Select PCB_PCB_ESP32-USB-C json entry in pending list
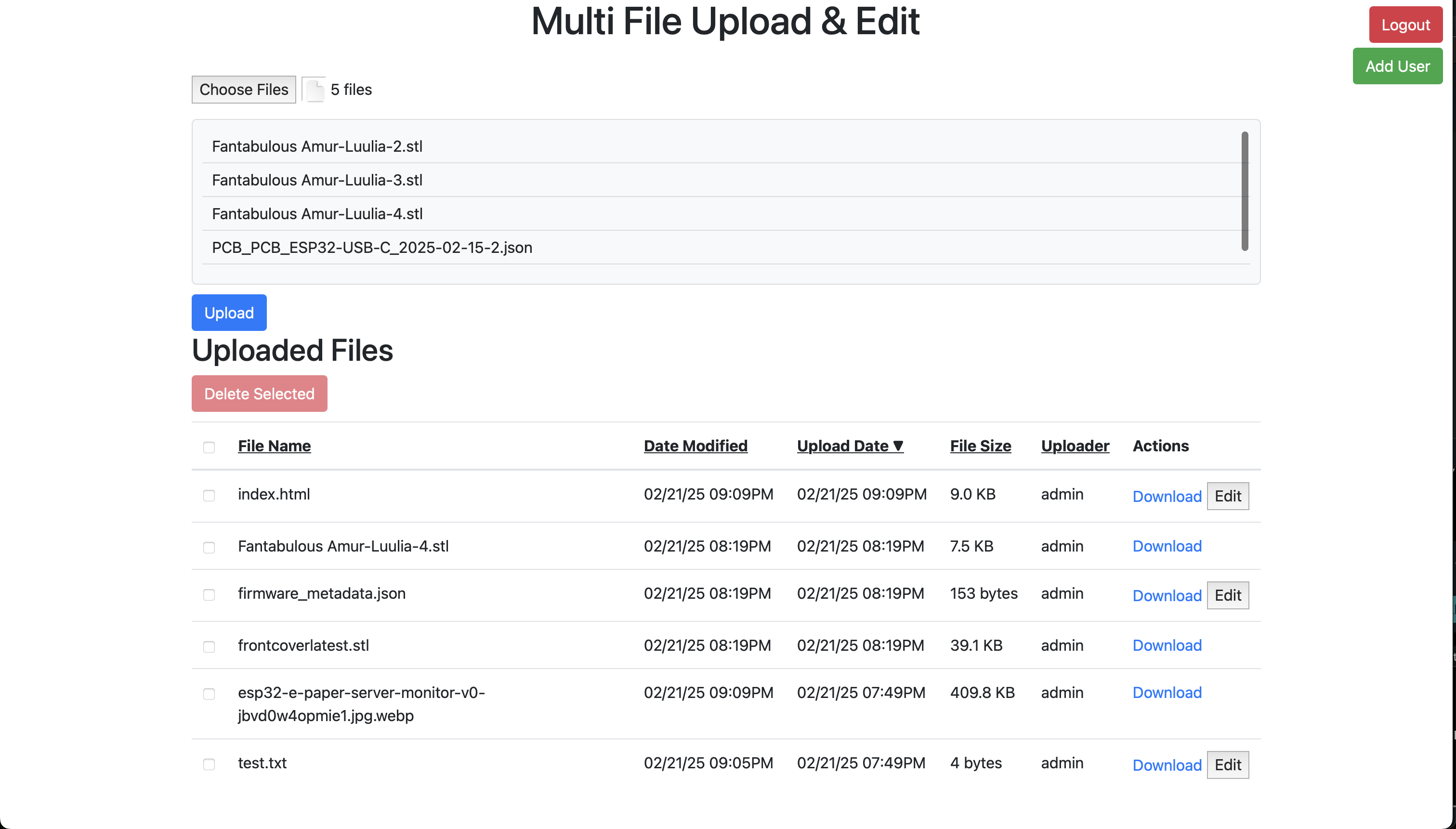 pyautogui.click(x=372, y=248)
